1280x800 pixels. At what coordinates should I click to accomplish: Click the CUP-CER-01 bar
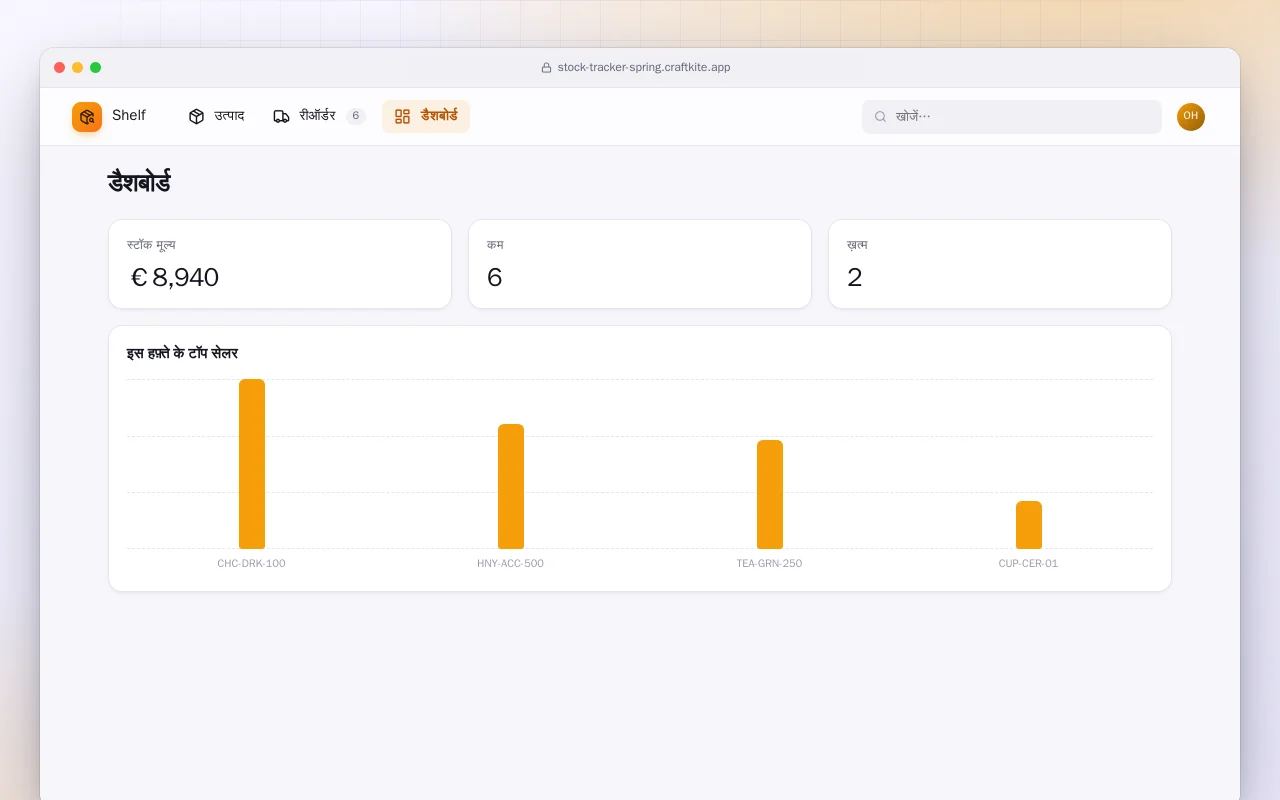[1029, 525]
